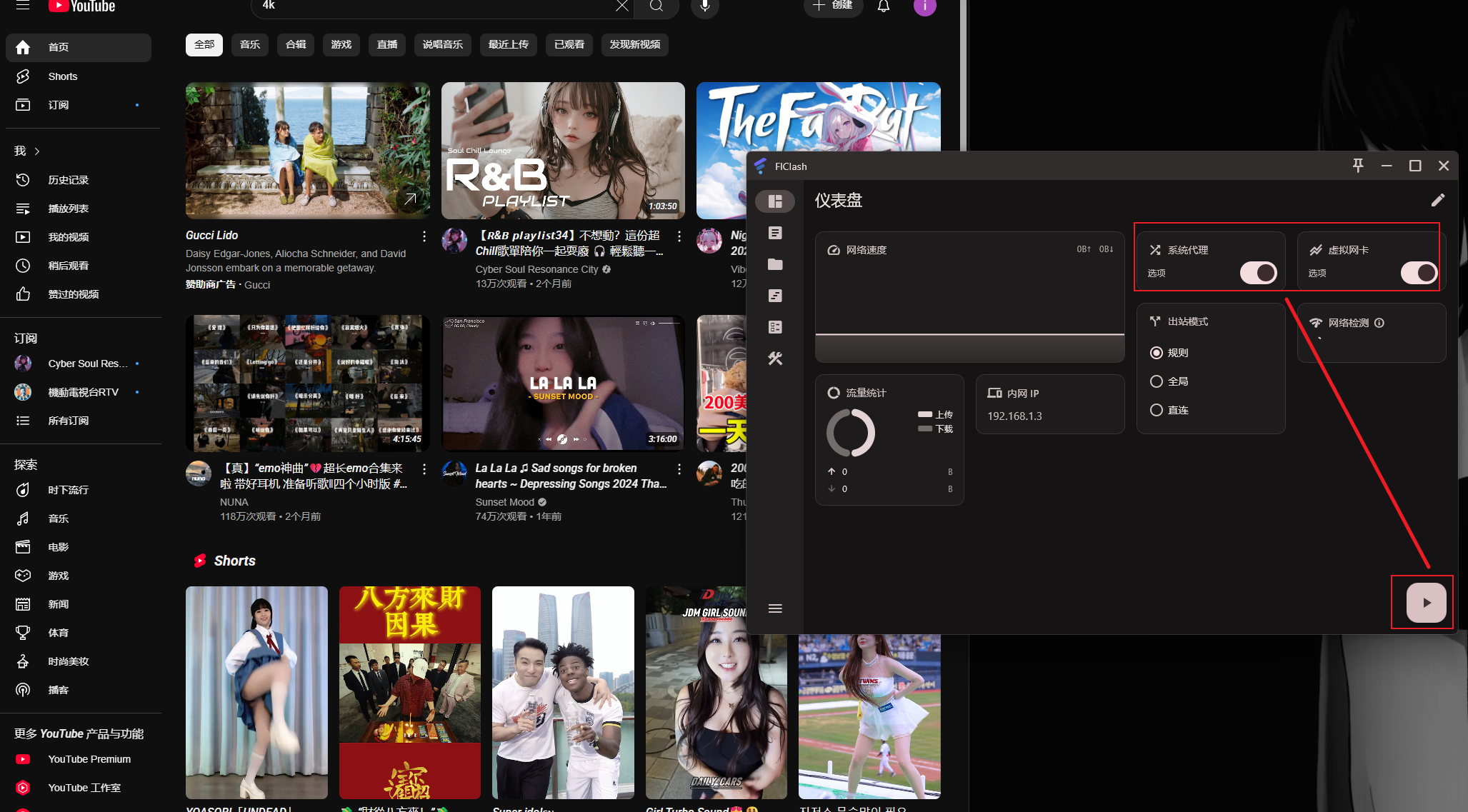The height and width of the screenshot is (812, 1468).
Task: Clear the YouTube search box
Action: [x=622, y=6]
